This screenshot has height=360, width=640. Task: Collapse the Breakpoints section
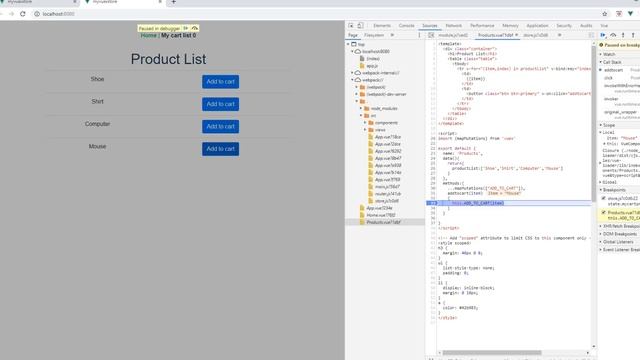click(x=614, y=190)
